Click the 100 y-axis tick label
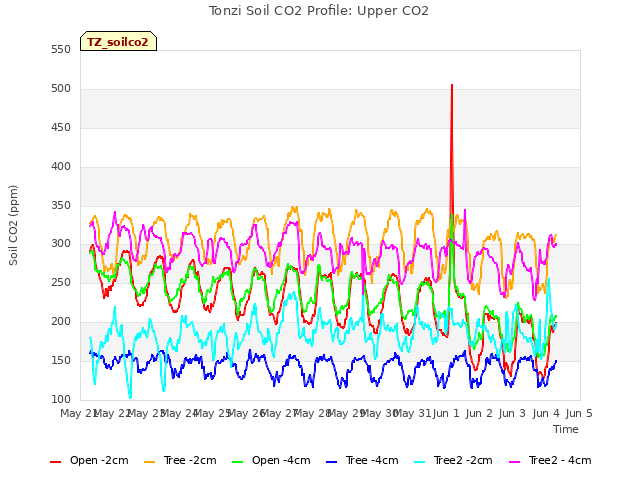Viewport: 640px width, 480px height. 61,400
